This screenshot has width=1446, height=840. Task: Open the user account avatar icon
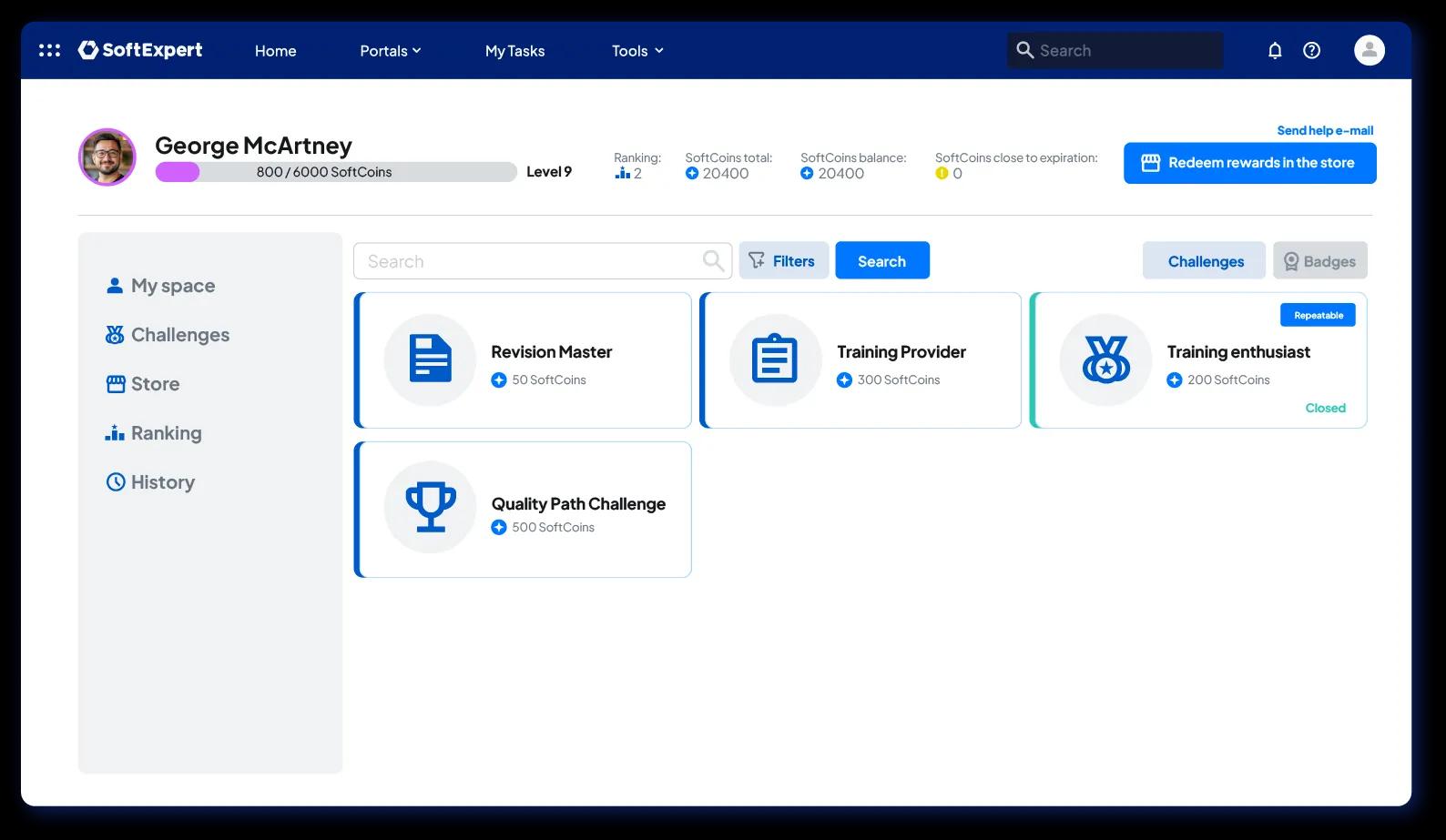[x=1369, y=50]
